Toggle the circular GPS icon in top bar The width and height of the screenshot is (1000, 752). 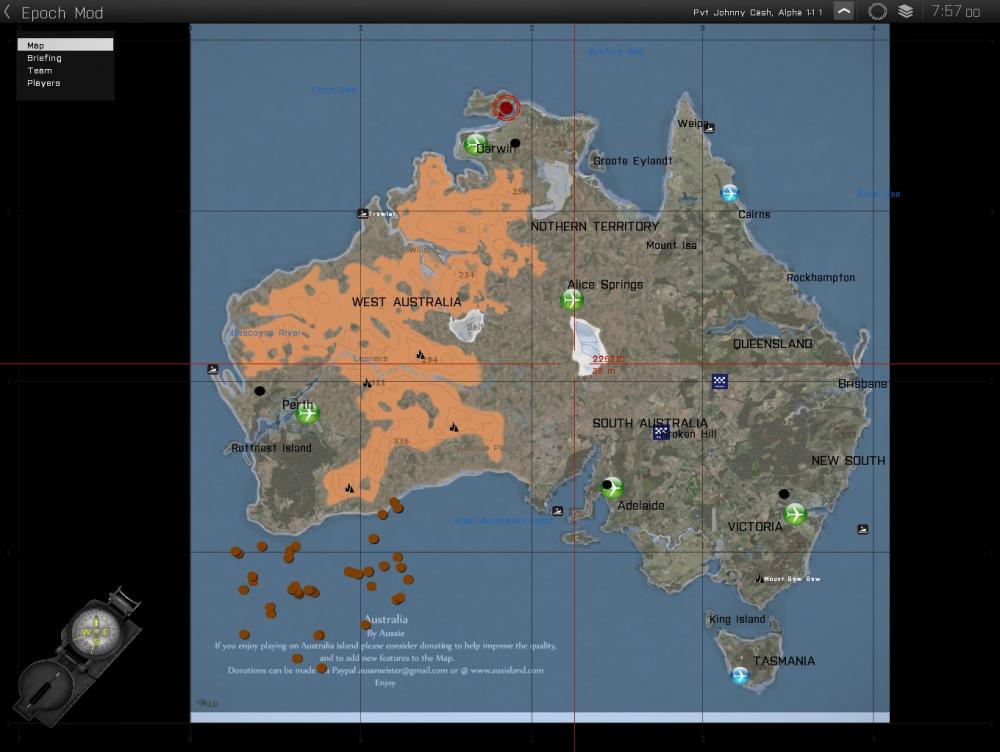pyautogui.click(x=877, y=12)
